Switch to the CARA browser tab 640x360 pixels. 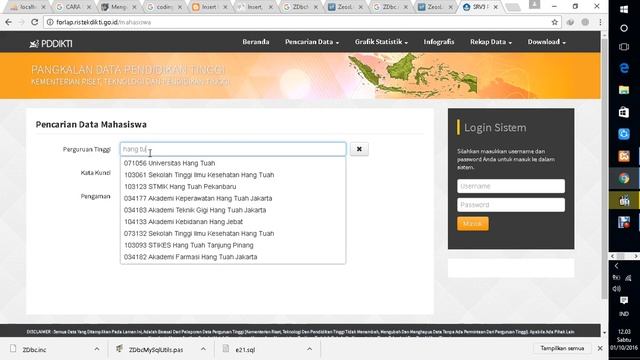73,7
